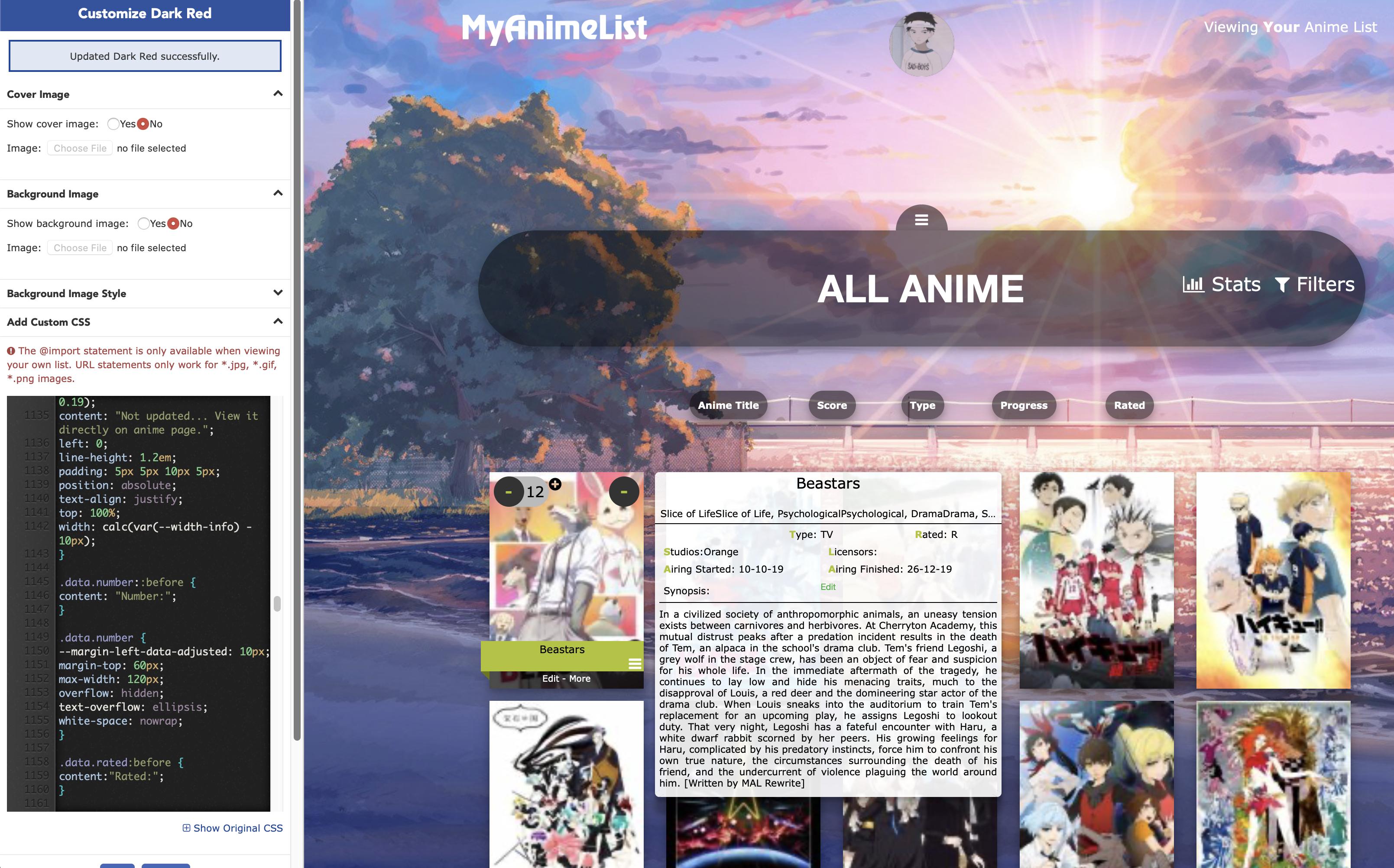Click the plus icon beside episode count 12
Image resolution: width=1394 pixels, height=868 pixels.
(554, 484)
